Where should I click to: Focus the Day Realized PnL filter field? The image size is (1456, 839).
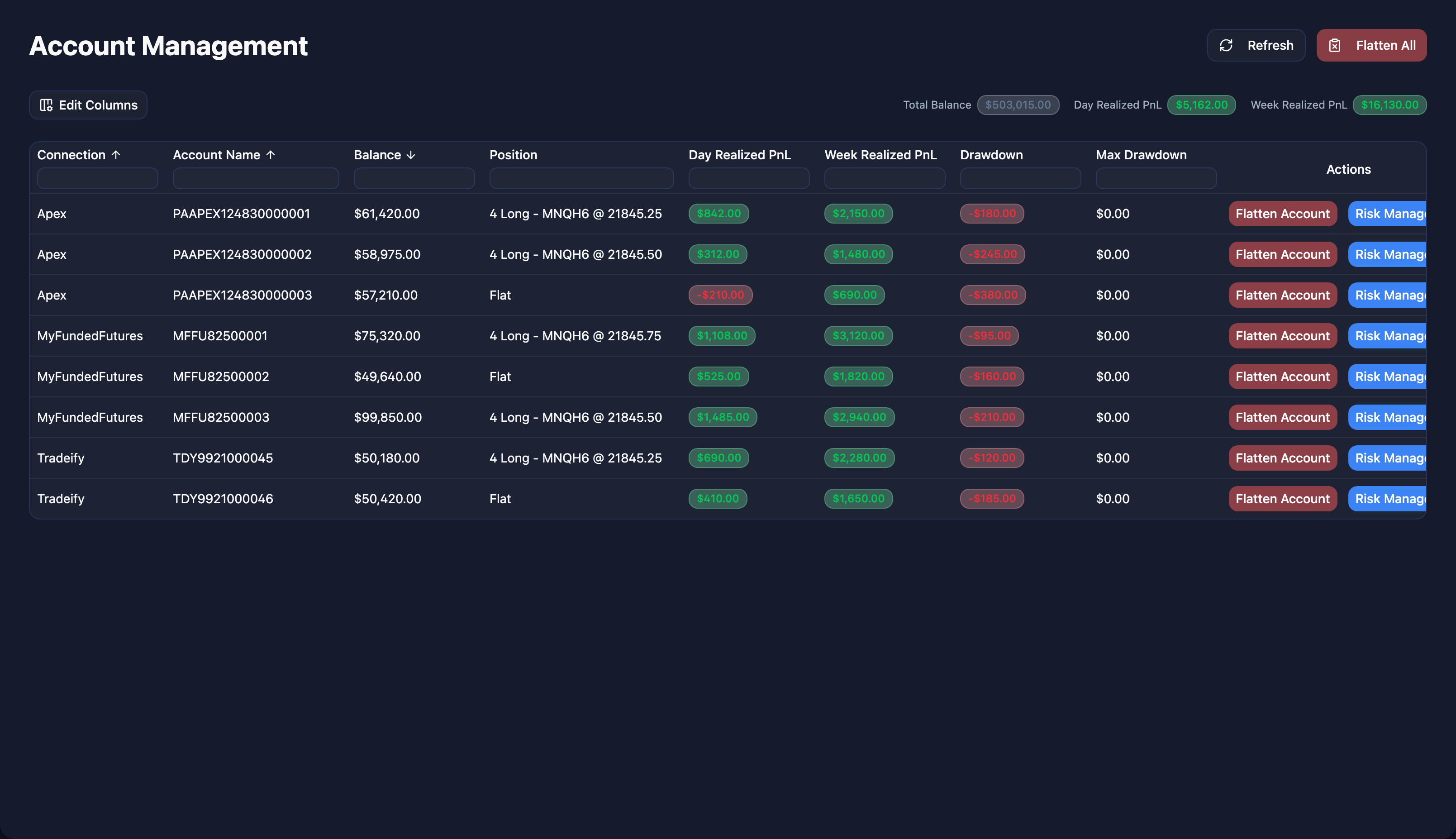(749, 178)
